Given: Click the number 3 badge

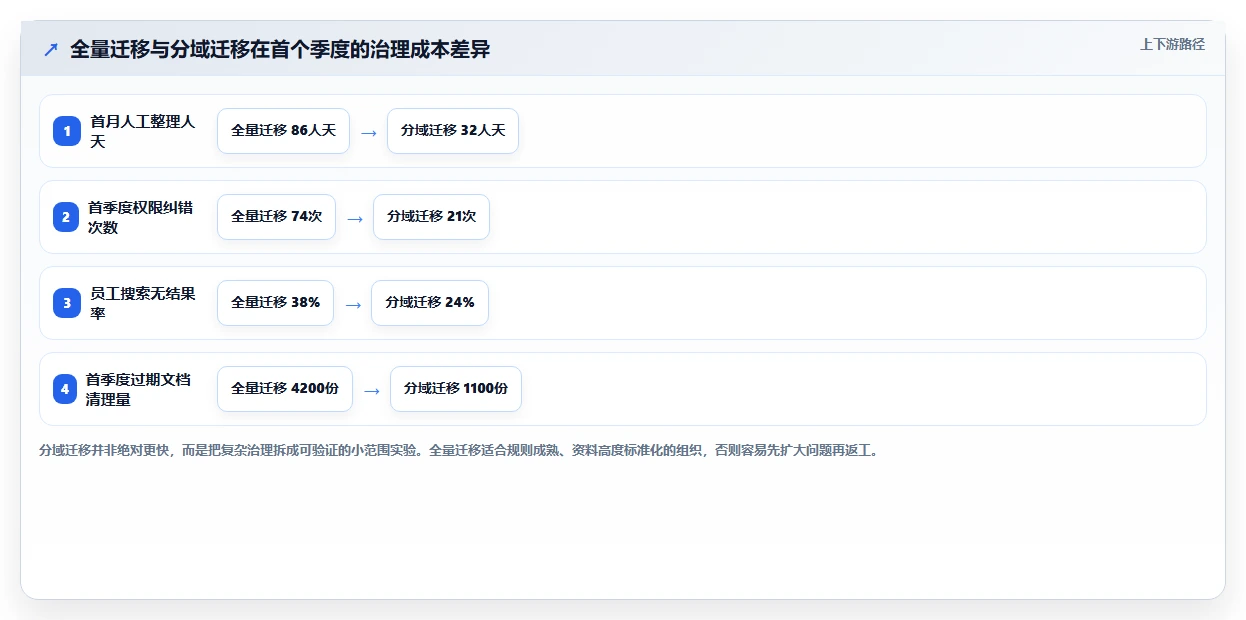Looking at the screenshot, I should (x=67, y=303).
